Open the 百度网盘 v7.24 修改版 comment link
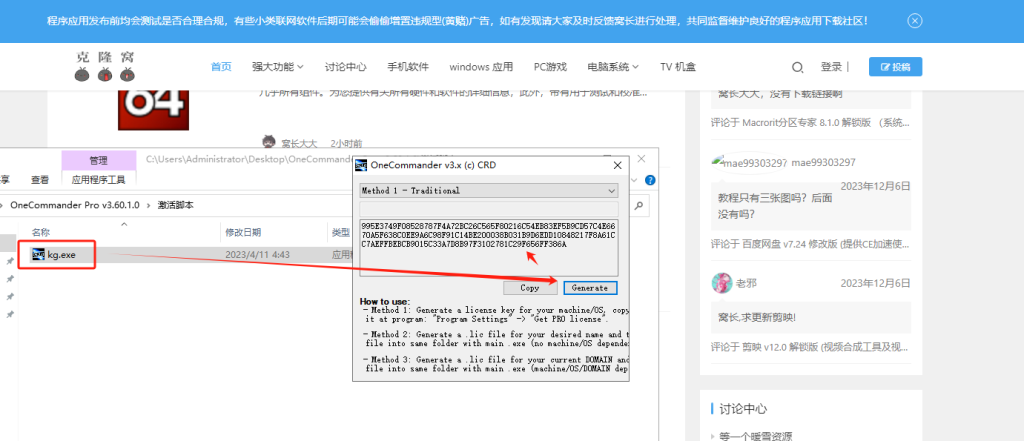The height and width of the screenshot is (441, 1024). pos(810,244)
